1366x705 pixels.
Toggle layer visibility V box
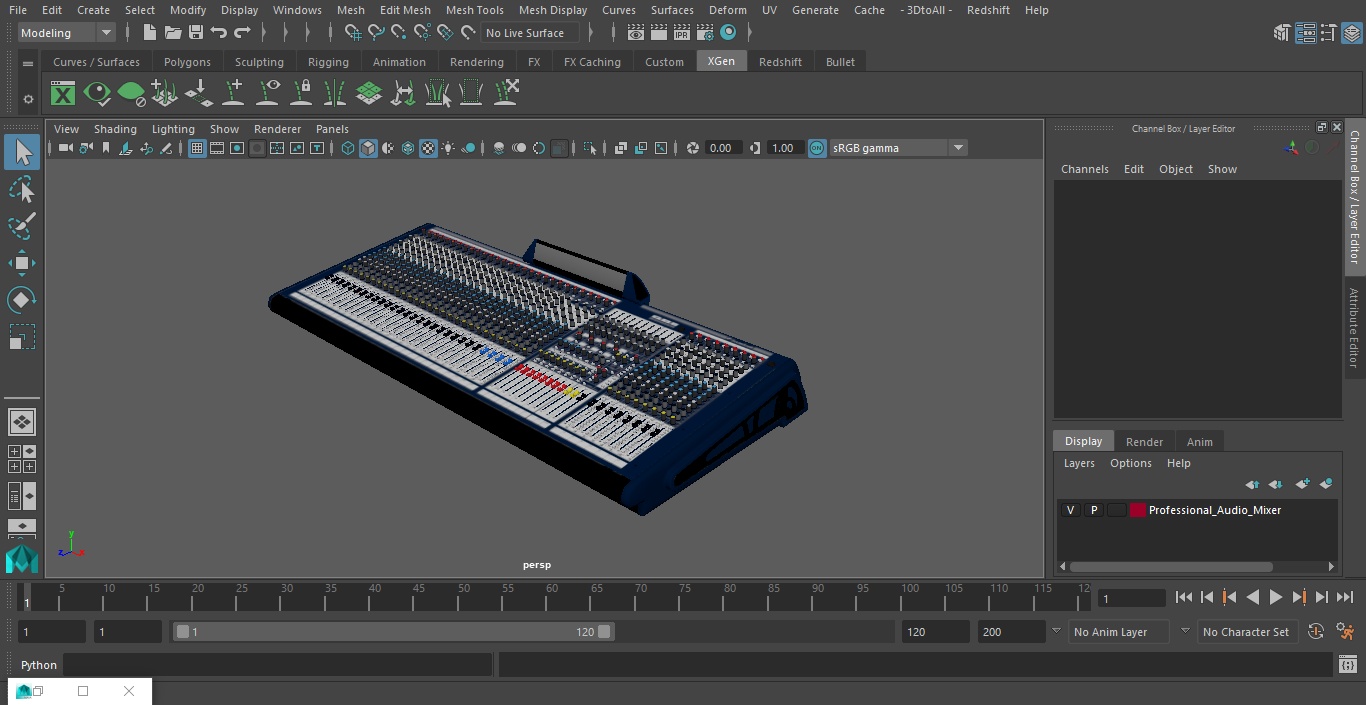(x=1070, y=510)
